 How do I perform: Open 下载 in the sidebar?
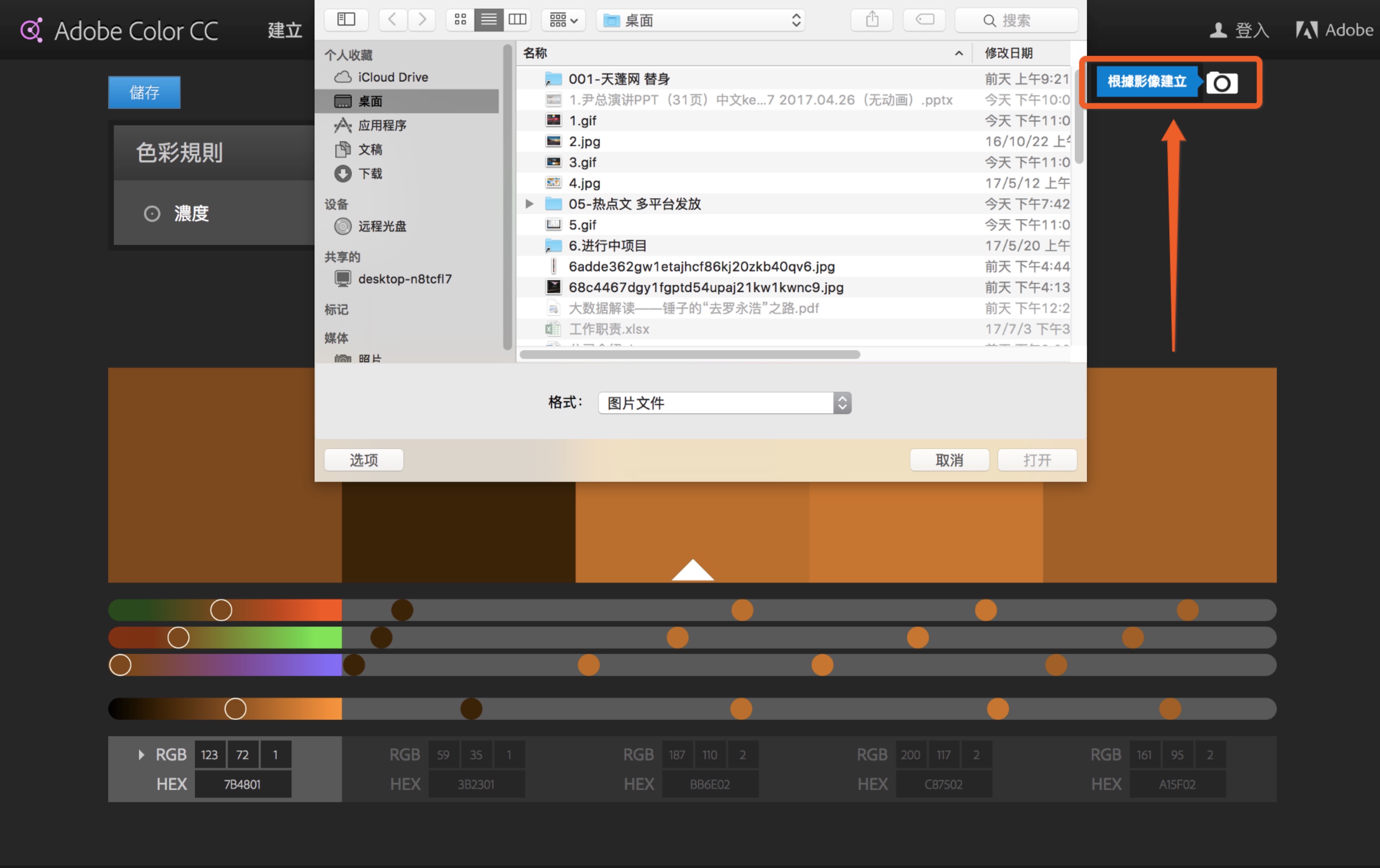click(407, 173)
